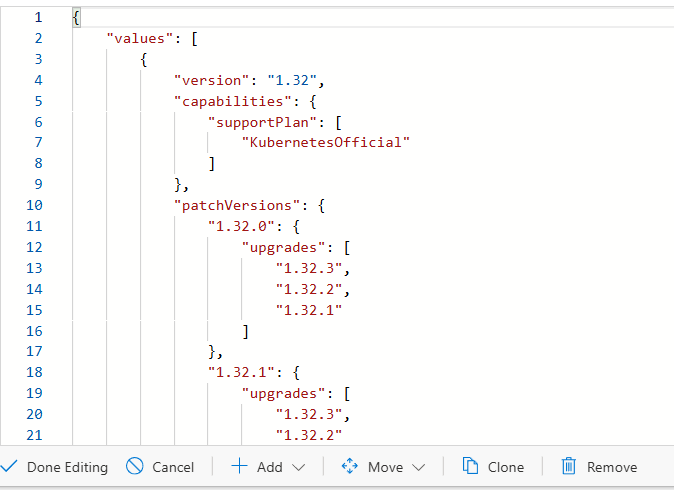674x490 pixels.
Task: Click closing bracket on line 16
Action: [245, 331]
